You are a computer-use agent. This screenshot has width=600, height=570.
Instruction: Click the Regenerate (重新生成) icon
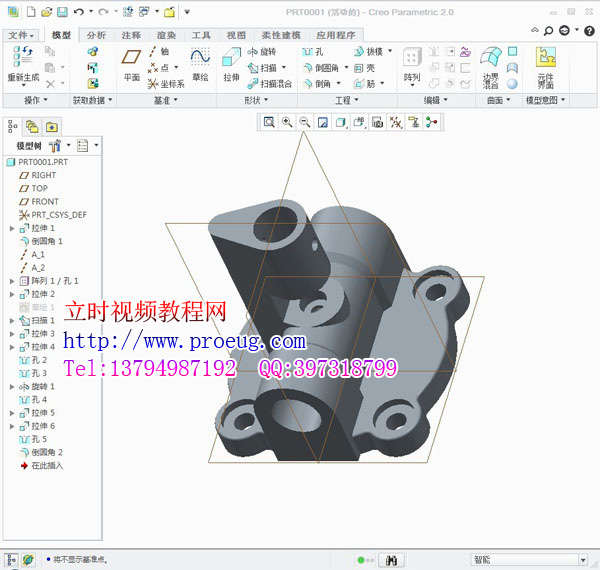[x=23, y=57]
